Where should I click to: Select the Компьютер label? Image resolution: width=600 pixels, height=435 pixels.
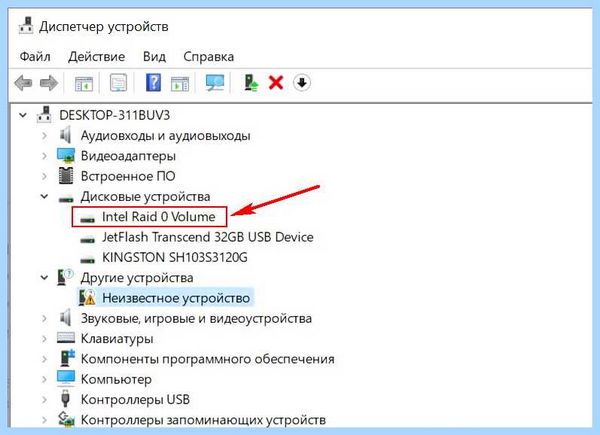(116, 379)
